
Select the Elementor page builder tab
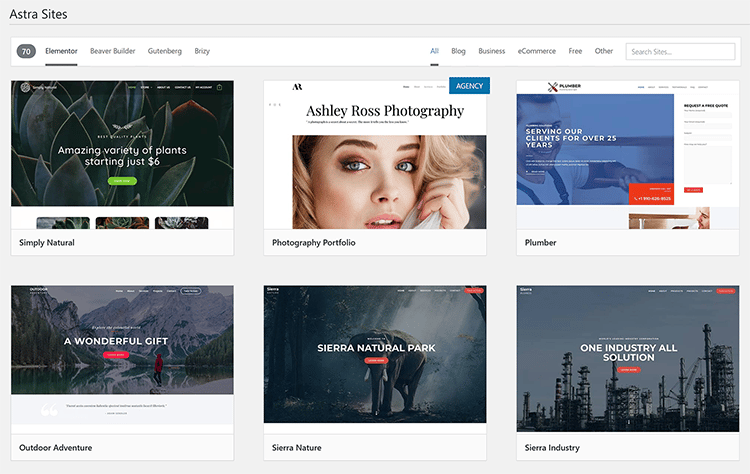(x=61, y=51)
